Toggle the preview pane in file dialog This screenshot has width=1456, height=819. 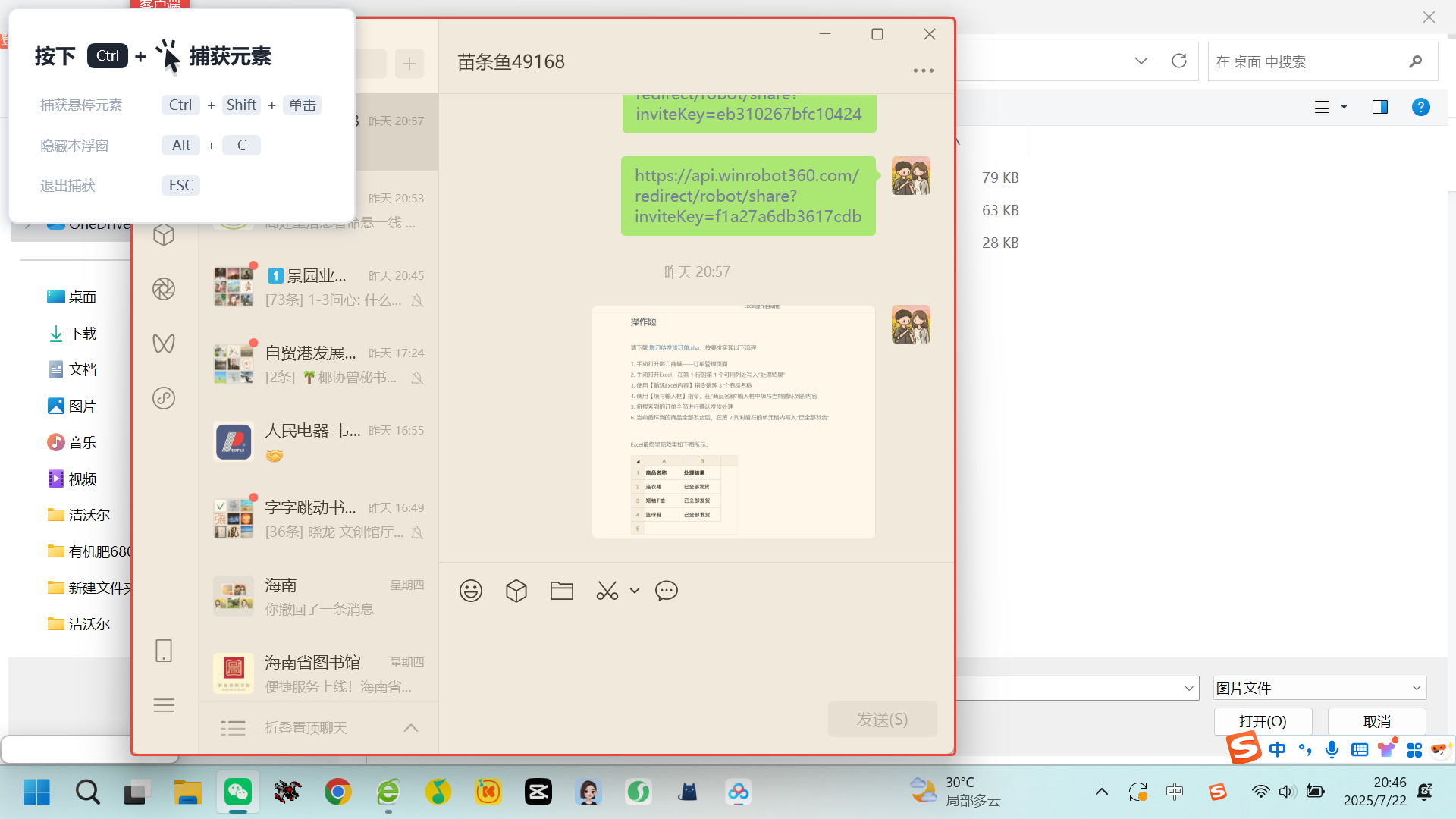tap(1380, 107)
